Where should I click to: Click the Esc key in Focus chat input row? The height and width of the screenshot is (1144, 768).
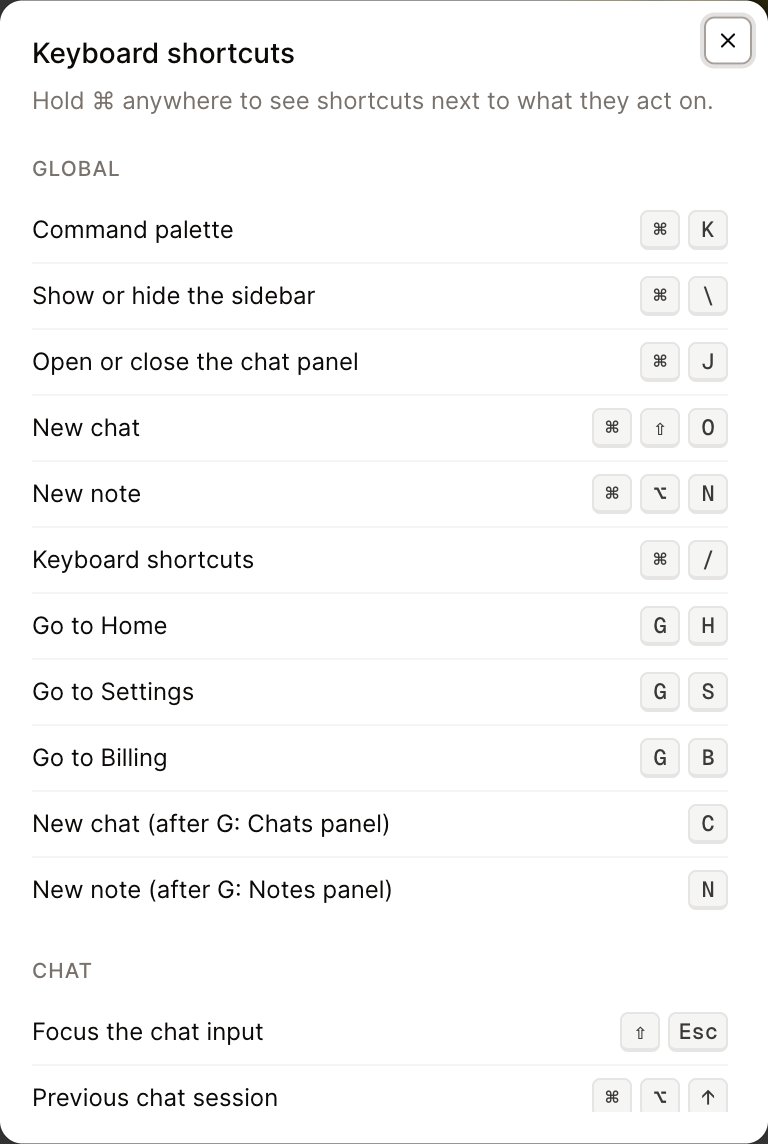pyautogui.click(x=698, y=1032)
